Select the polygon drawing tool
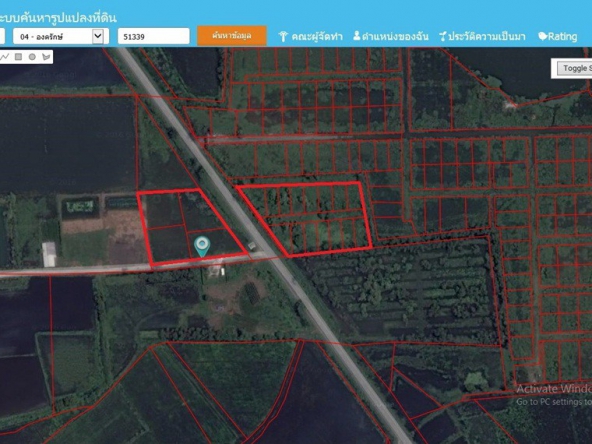The width and height of the screenshot is (592, 444). pos(46,57)
